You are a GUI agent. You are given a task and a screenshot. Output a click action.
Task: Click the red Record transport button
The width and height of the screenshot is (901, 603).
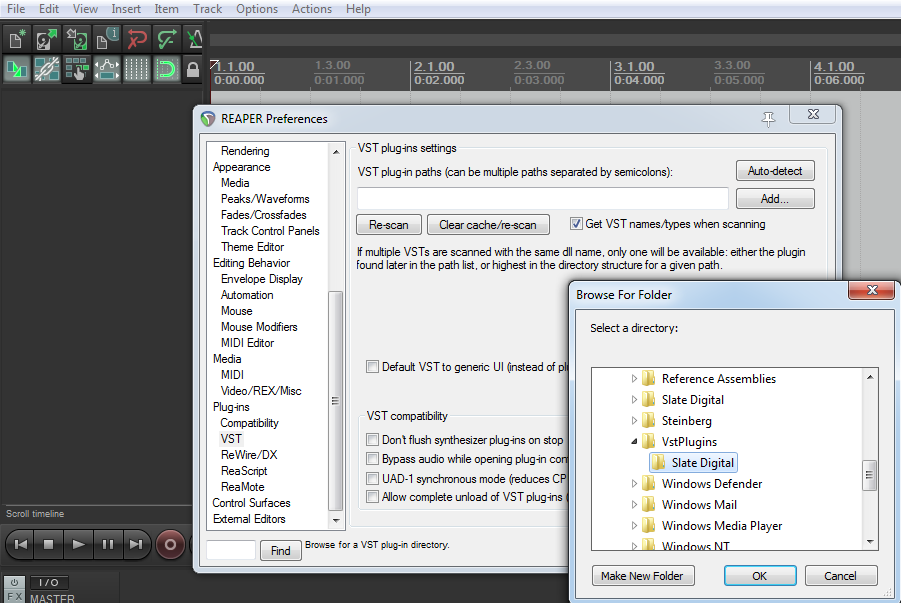point(171,544)
